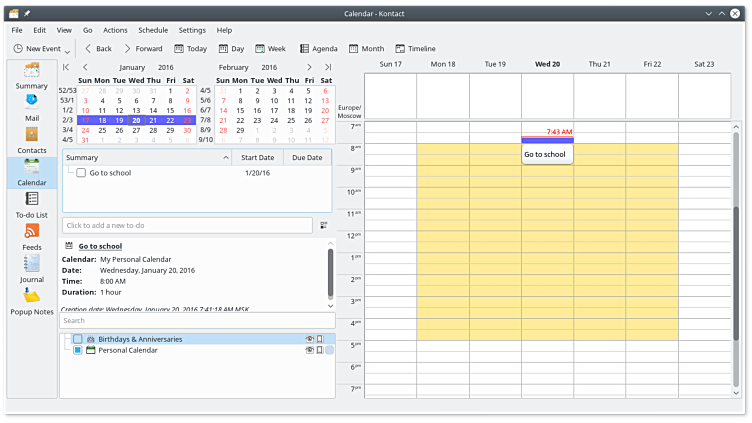Switch to Agenda view in the toolbar

[317, 48]
